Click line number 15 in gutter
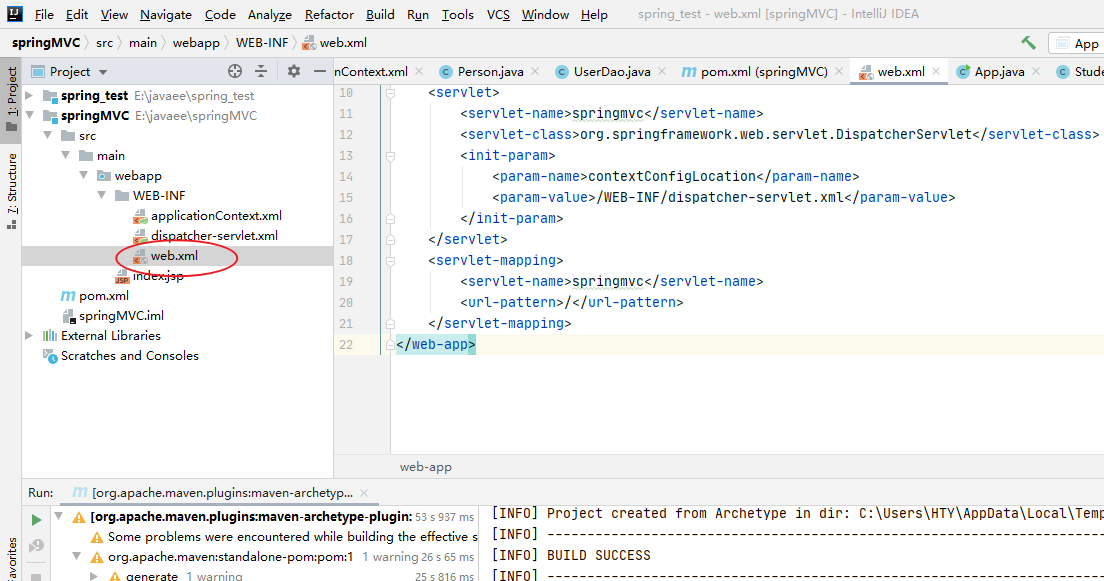Screen dimensions: 1104x581 pyautogui.click(x=346, y=198)
